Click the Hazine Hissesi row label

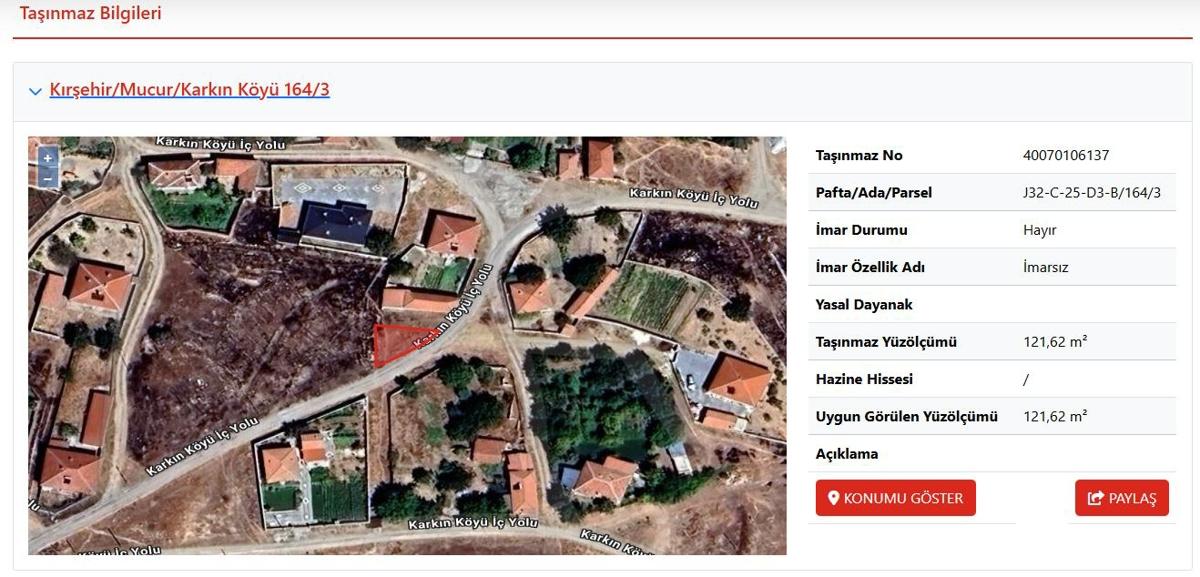[x=864, y=379]
